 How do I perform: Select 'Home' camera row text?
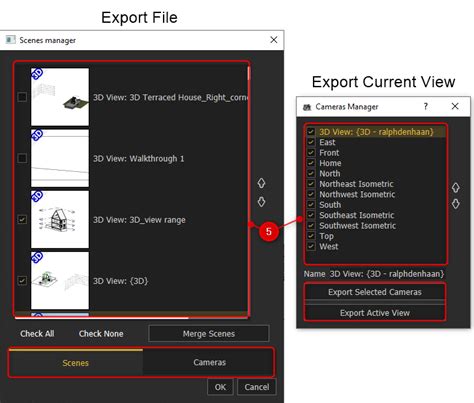(330, 163)
